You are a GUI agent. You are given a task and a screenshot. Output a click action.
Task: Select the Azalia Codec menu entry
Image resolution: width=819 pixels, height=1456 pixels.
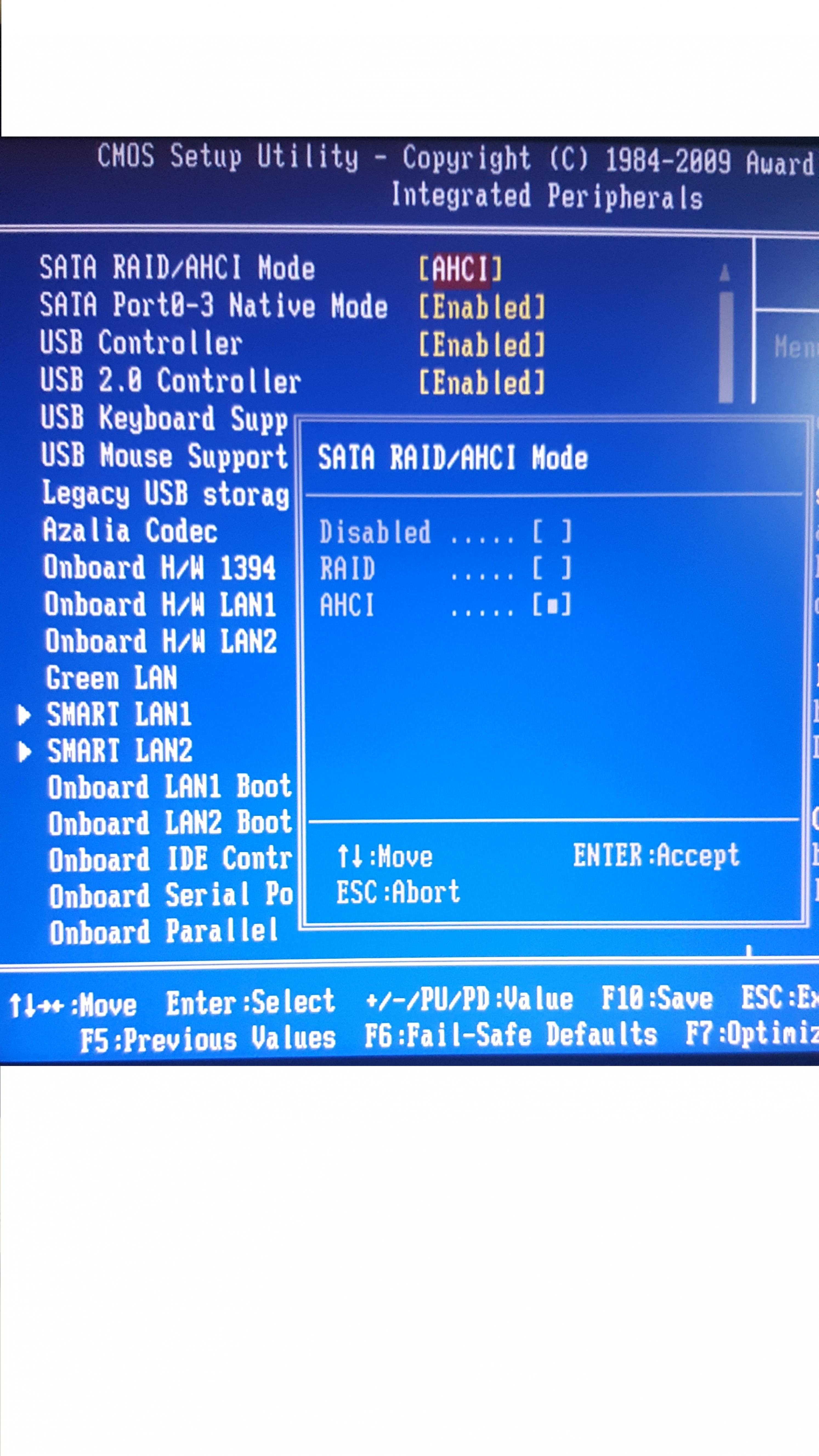(x=130, y=531)
